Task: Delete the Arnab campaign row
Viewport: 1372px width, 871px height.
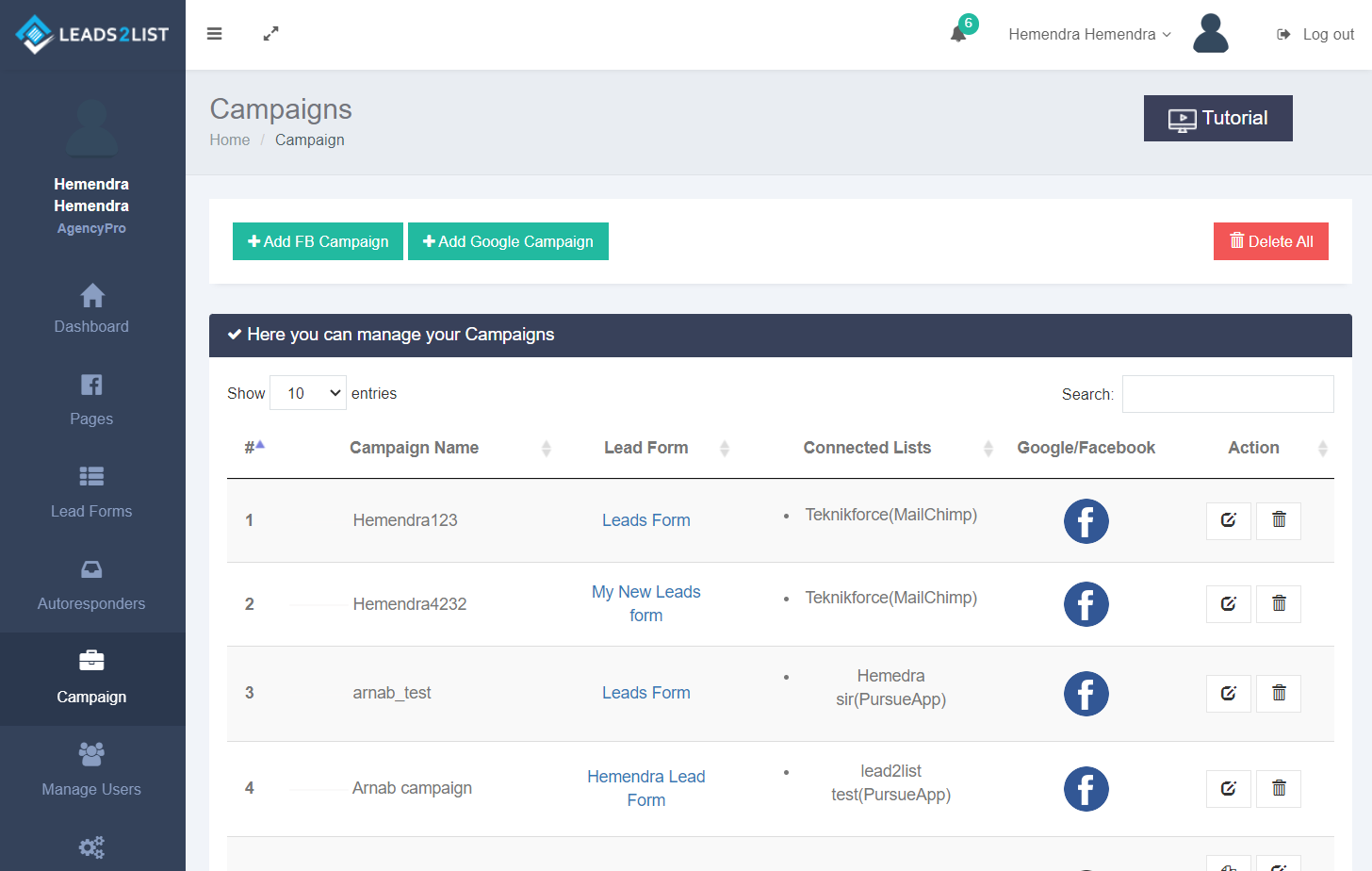Action: (x=1279, y=789)
